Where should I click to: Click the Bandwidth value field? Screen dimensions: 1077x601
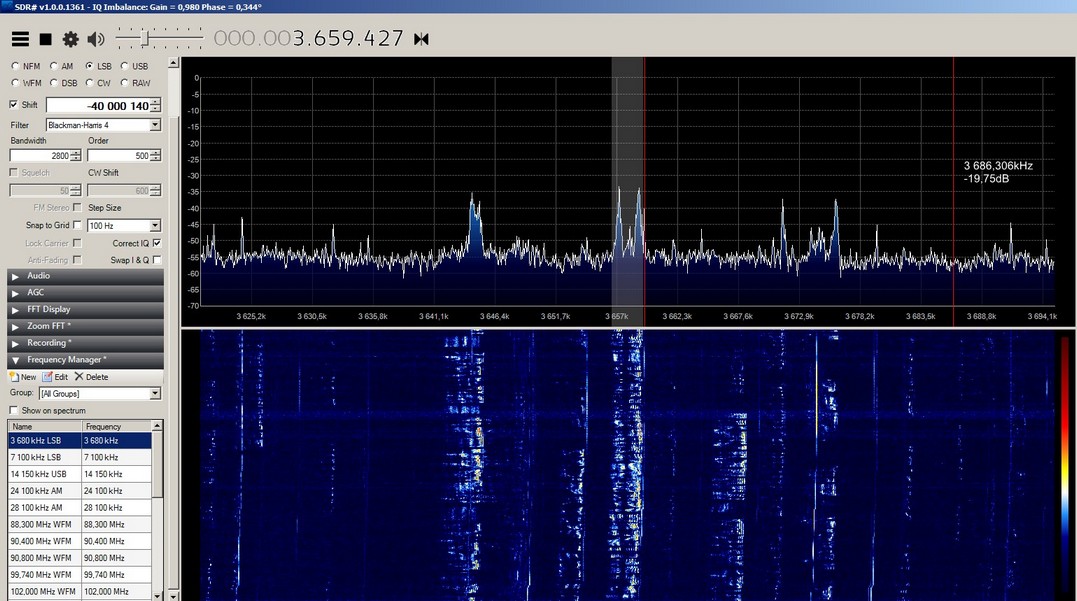40,156
